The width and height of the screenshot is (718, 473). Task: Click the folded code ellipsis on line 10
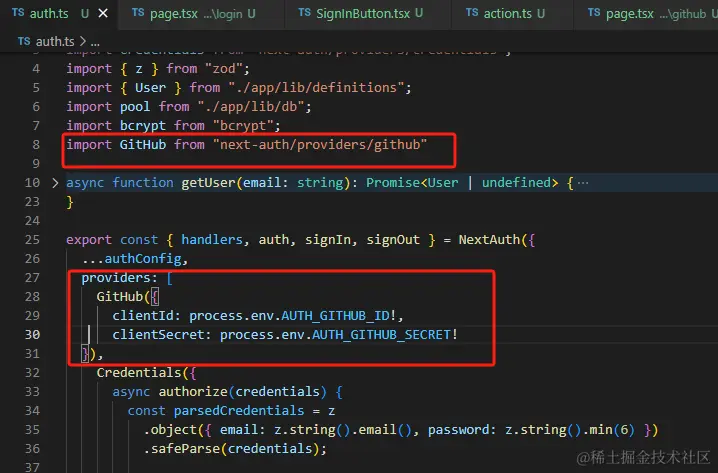click(583, 183)
